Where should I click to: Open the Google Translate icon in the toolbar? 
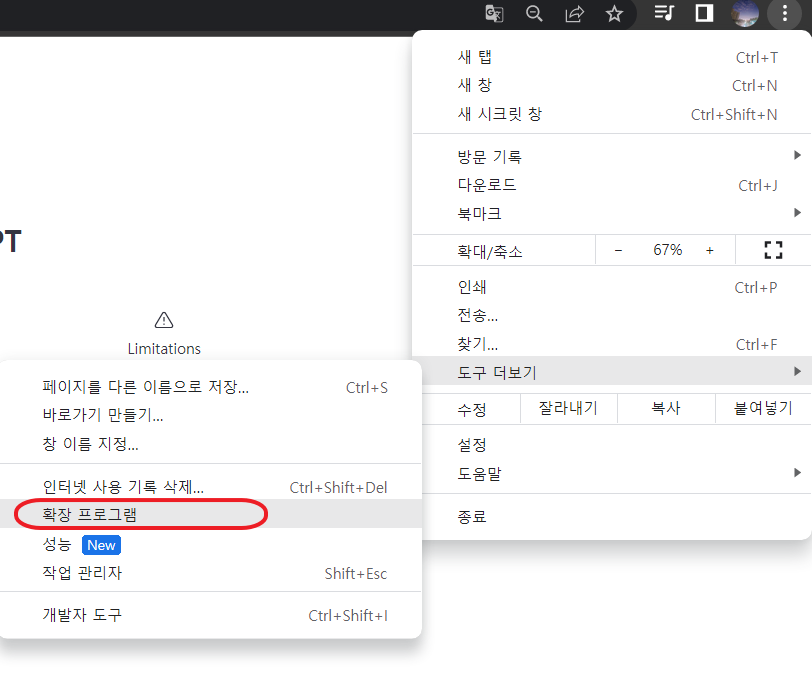pos(494,14)
